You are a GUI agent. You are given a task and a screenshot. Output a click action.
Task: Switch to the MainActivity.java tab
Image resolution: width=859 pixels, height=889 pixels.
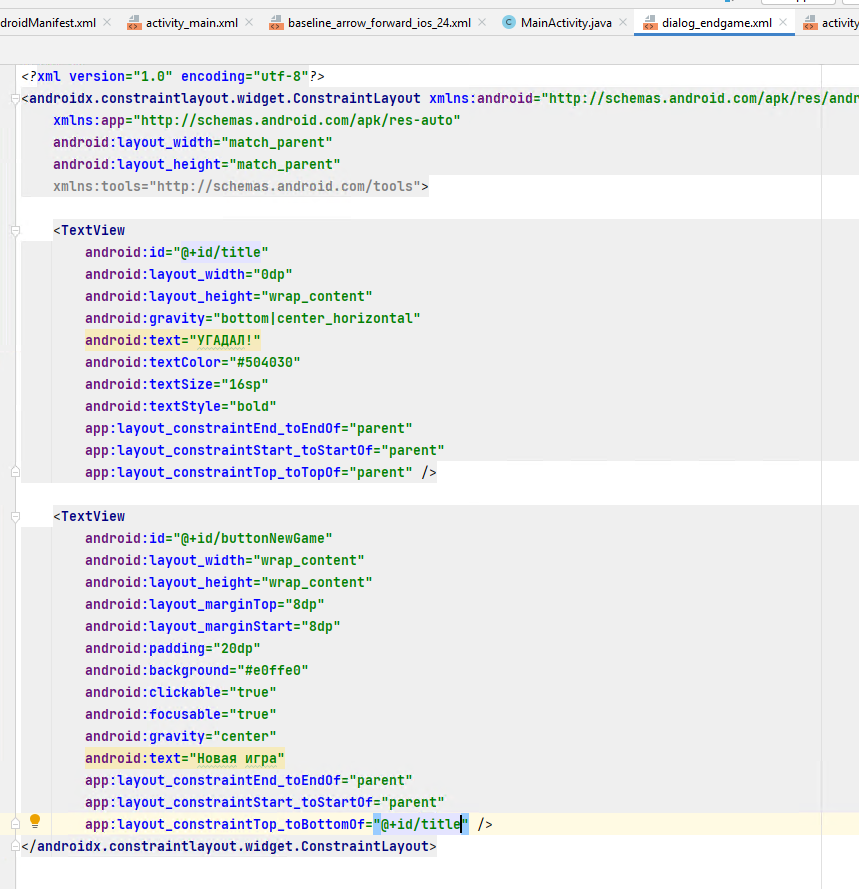pos(566,23)
